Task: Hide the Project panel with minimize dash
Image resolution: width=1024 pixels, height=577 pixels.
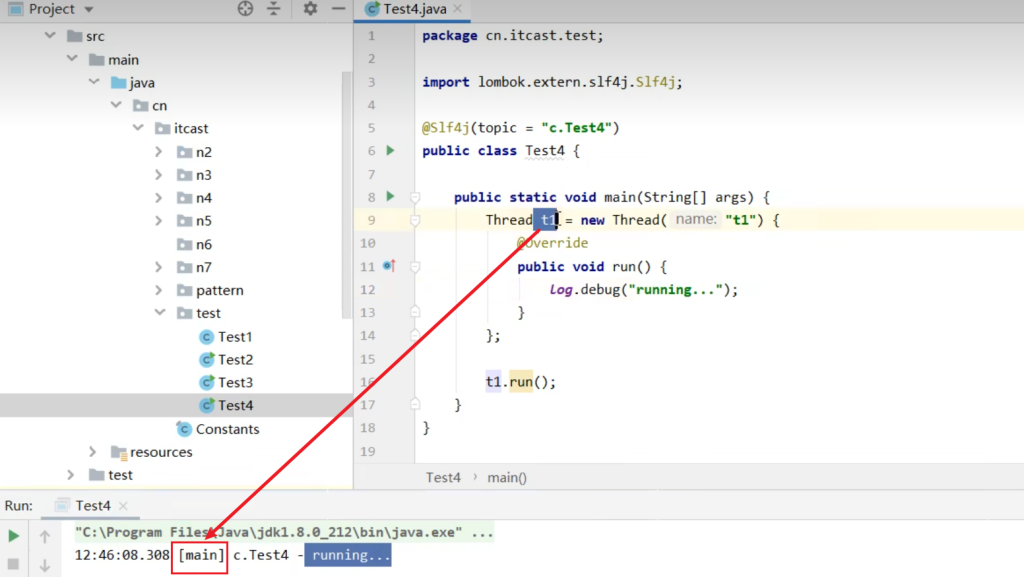Action: [x=336, y=9]
